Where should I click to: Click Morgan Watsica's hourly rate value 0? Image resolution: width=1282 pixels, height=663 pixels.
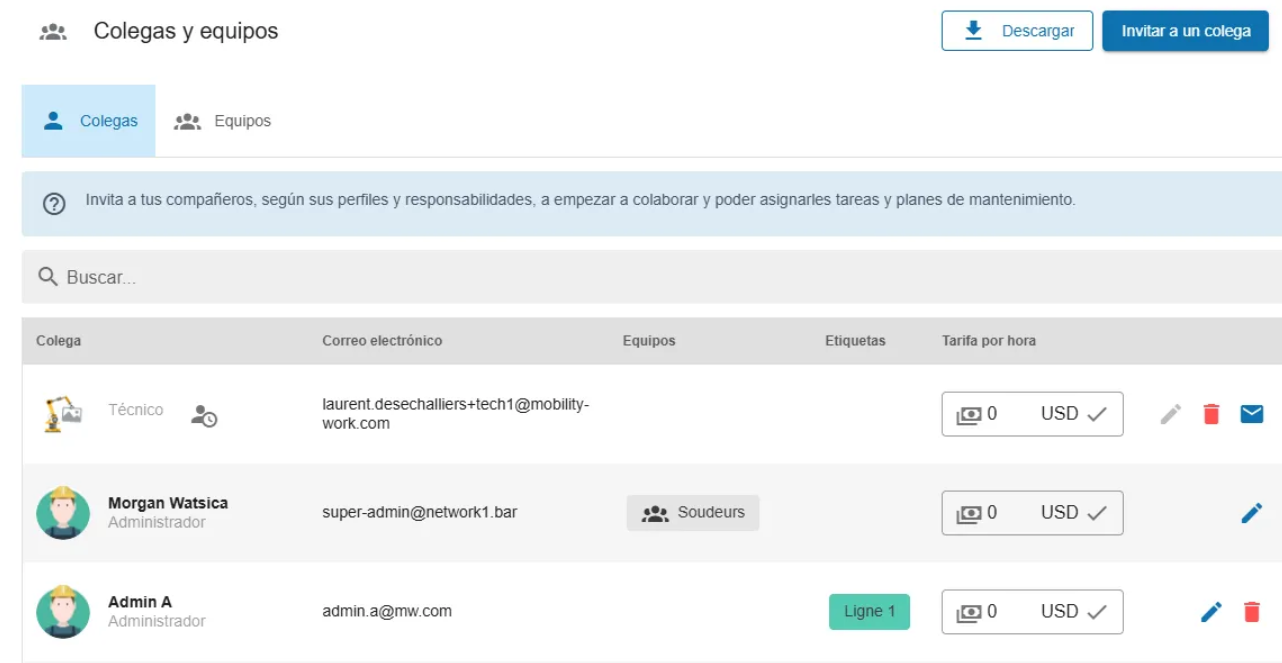coord(992,513)
